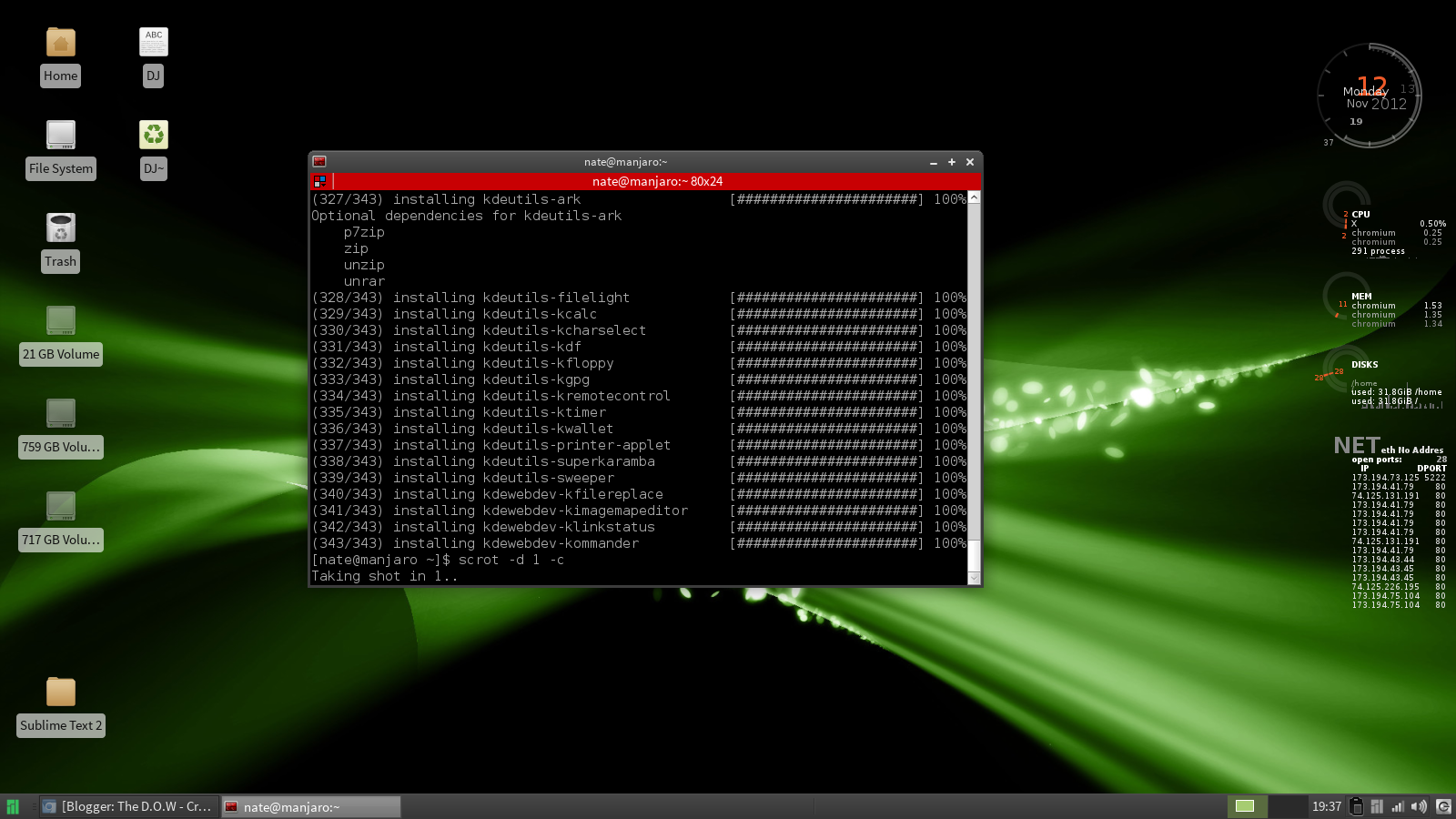The image size is (1456, 819).
Task: Select the nate@manjaro terminal taskbar button
Action: [311, 806]
